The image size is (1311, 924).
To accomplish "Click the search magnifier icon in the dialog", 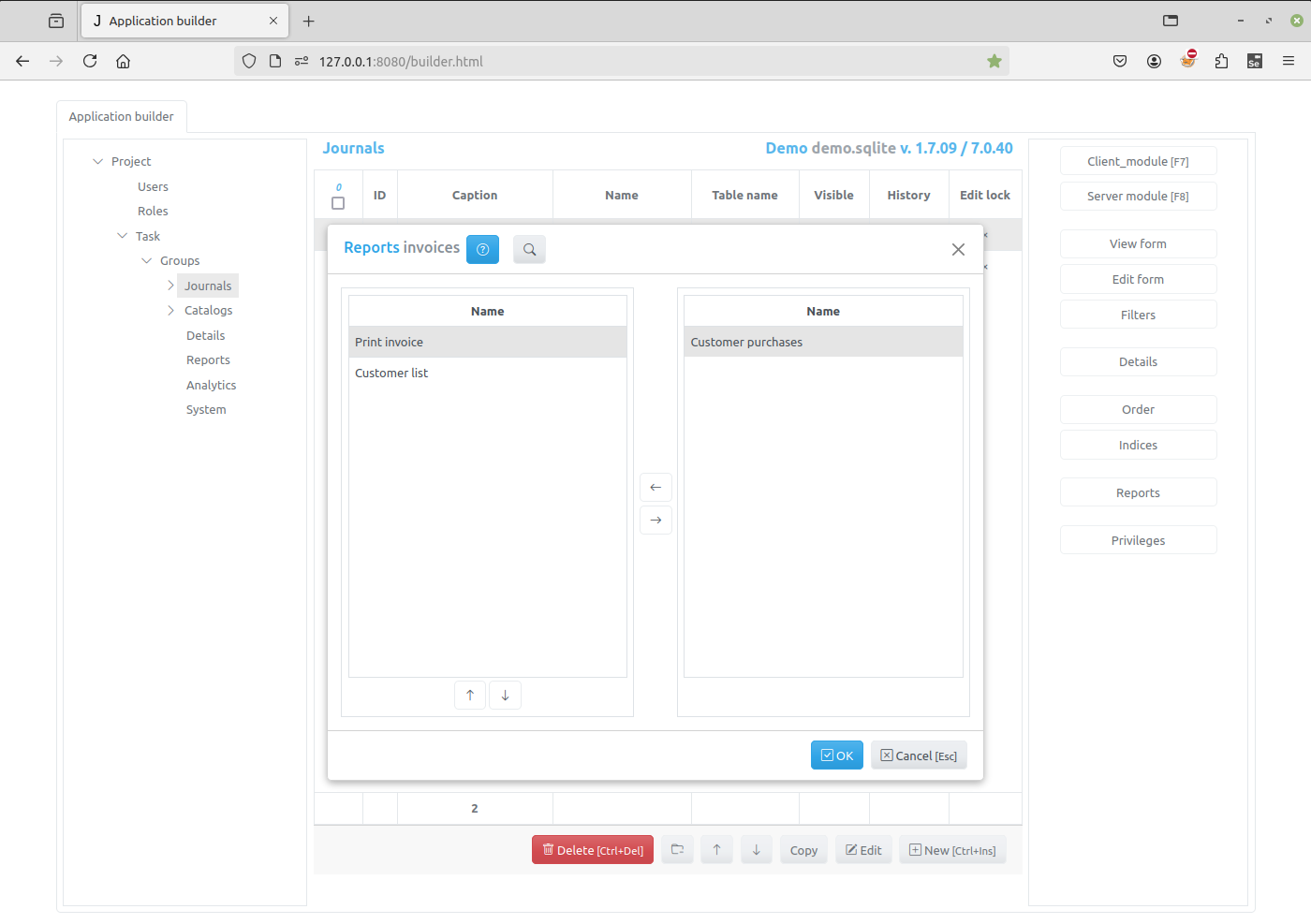I will click(529, 249).
